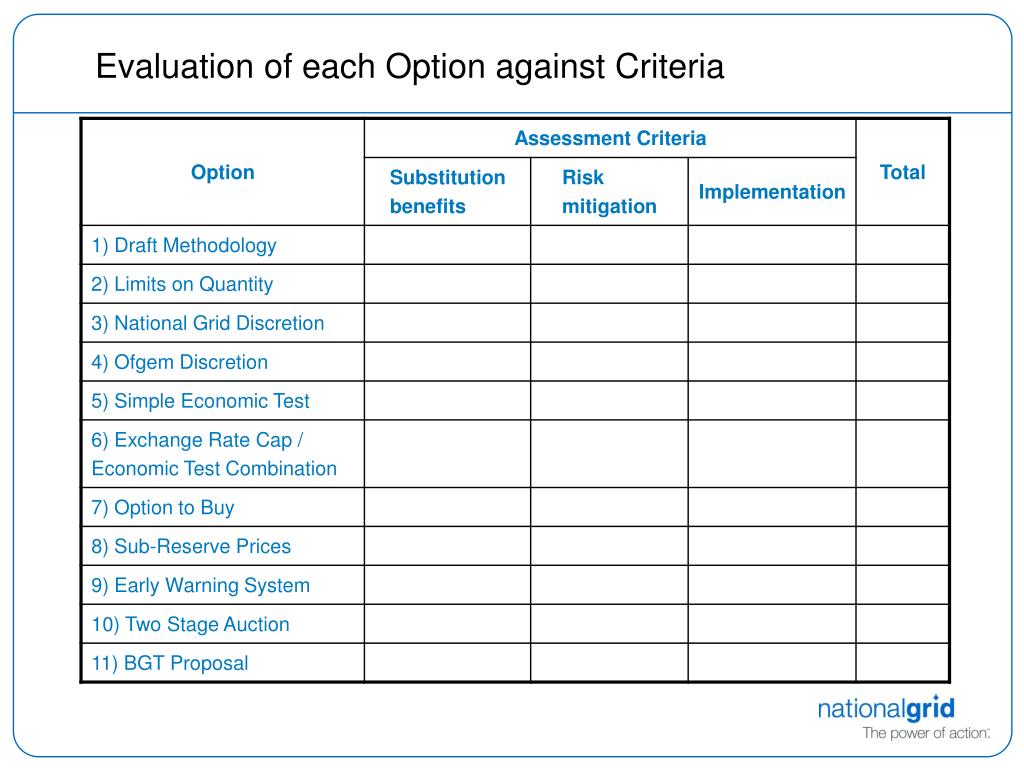Image resolution: width=1024 pixels, height=768 pixels.
Task: Click the nationalgrid logo
Action: click(886, 709)
